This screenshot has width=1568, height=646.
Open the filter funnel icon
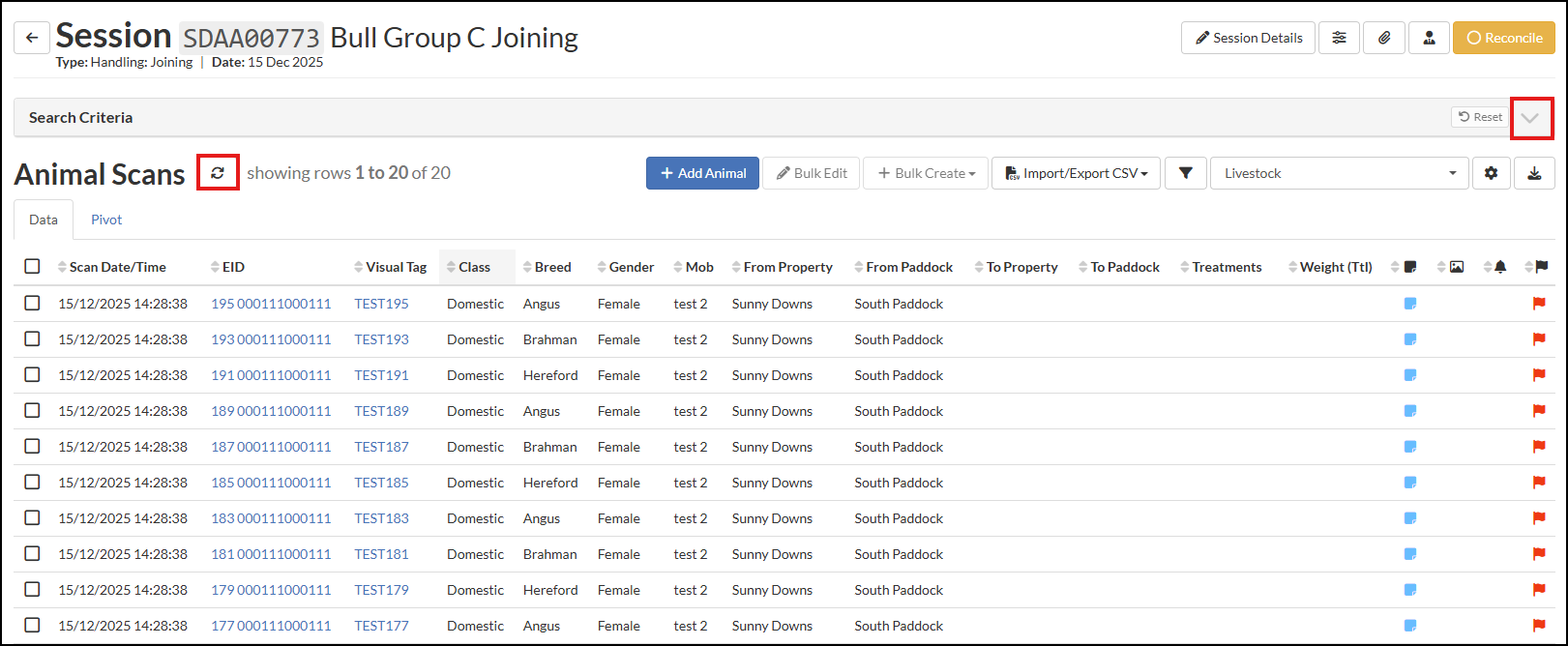click(x=1185, y=173)
